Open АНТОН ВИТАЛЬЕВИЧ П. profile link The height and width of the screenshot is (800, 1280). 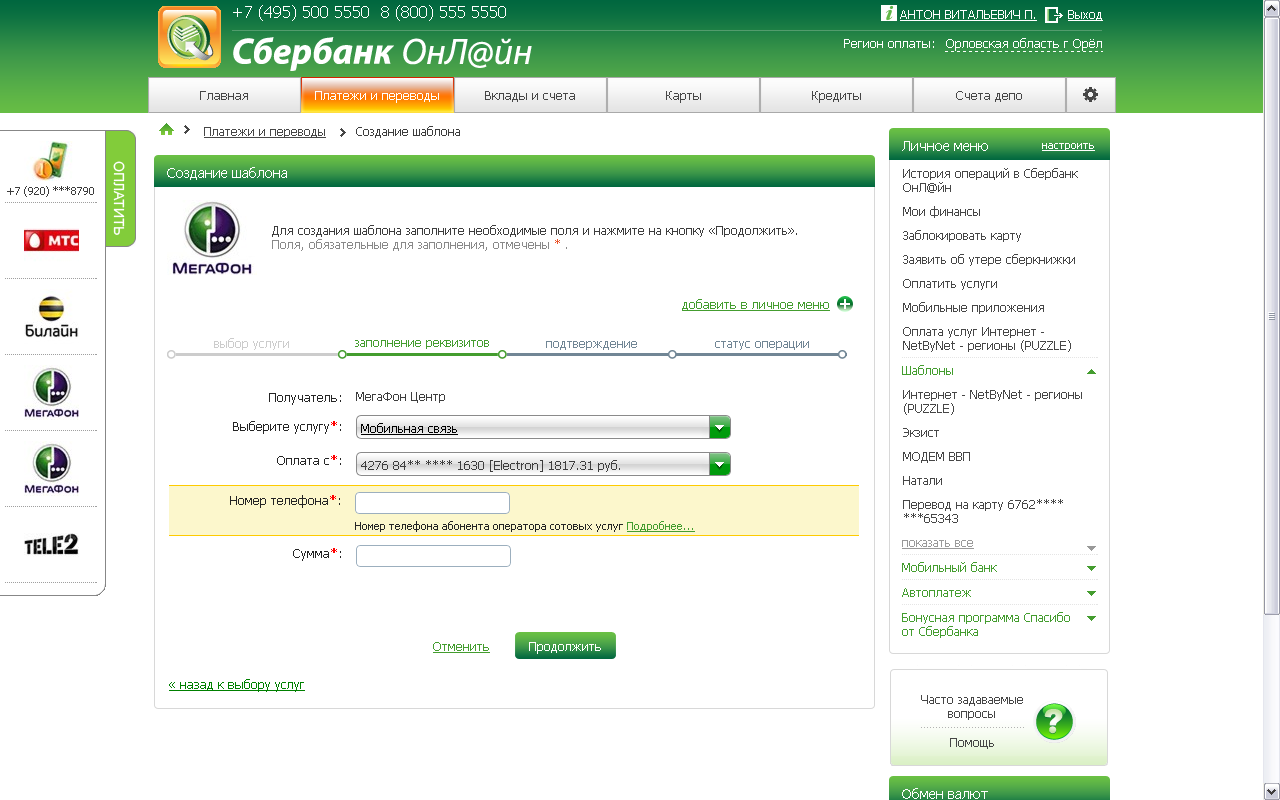[968, 15]
